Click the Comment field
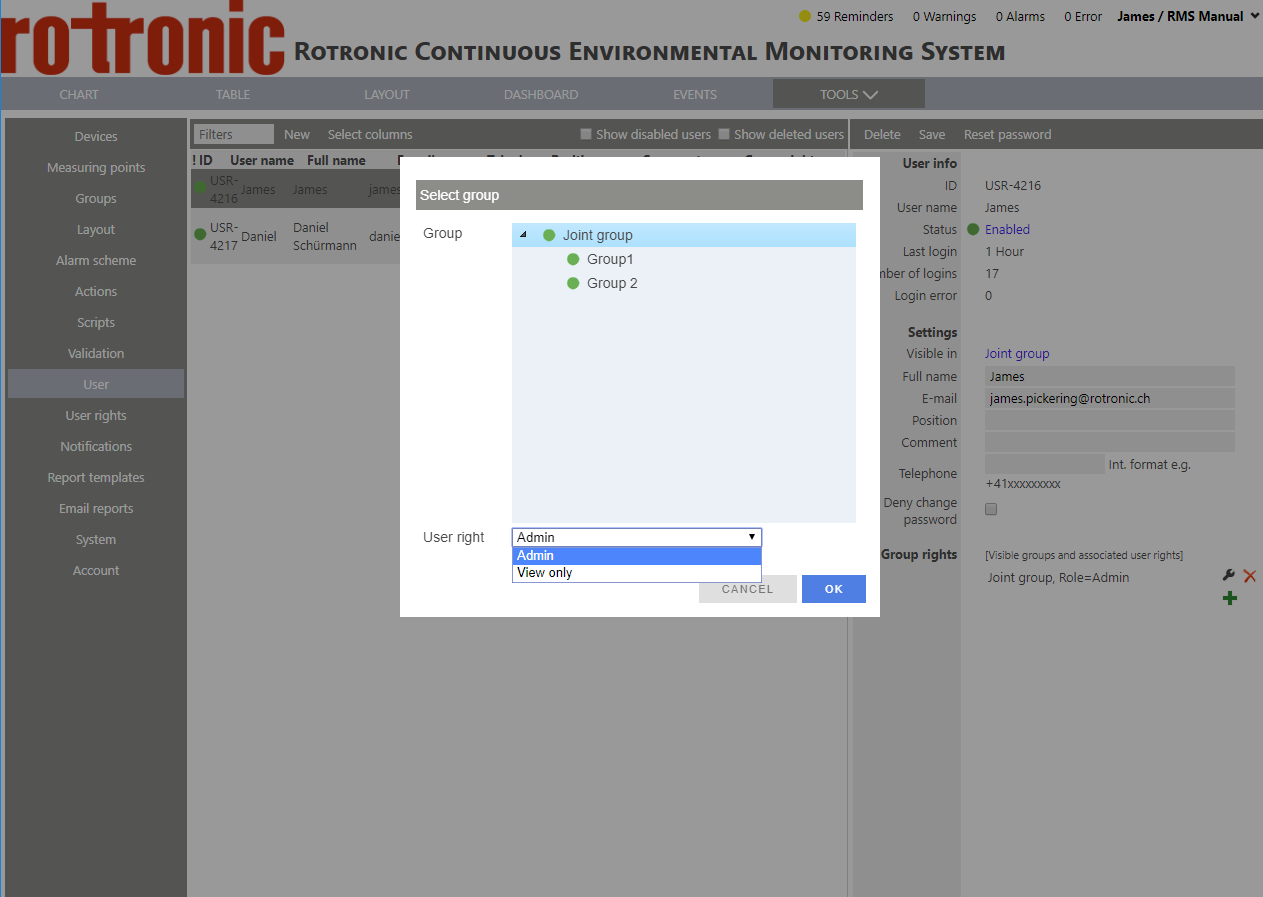The width and height of the screenshot is (1263, 897). [x=1110, y=442]
